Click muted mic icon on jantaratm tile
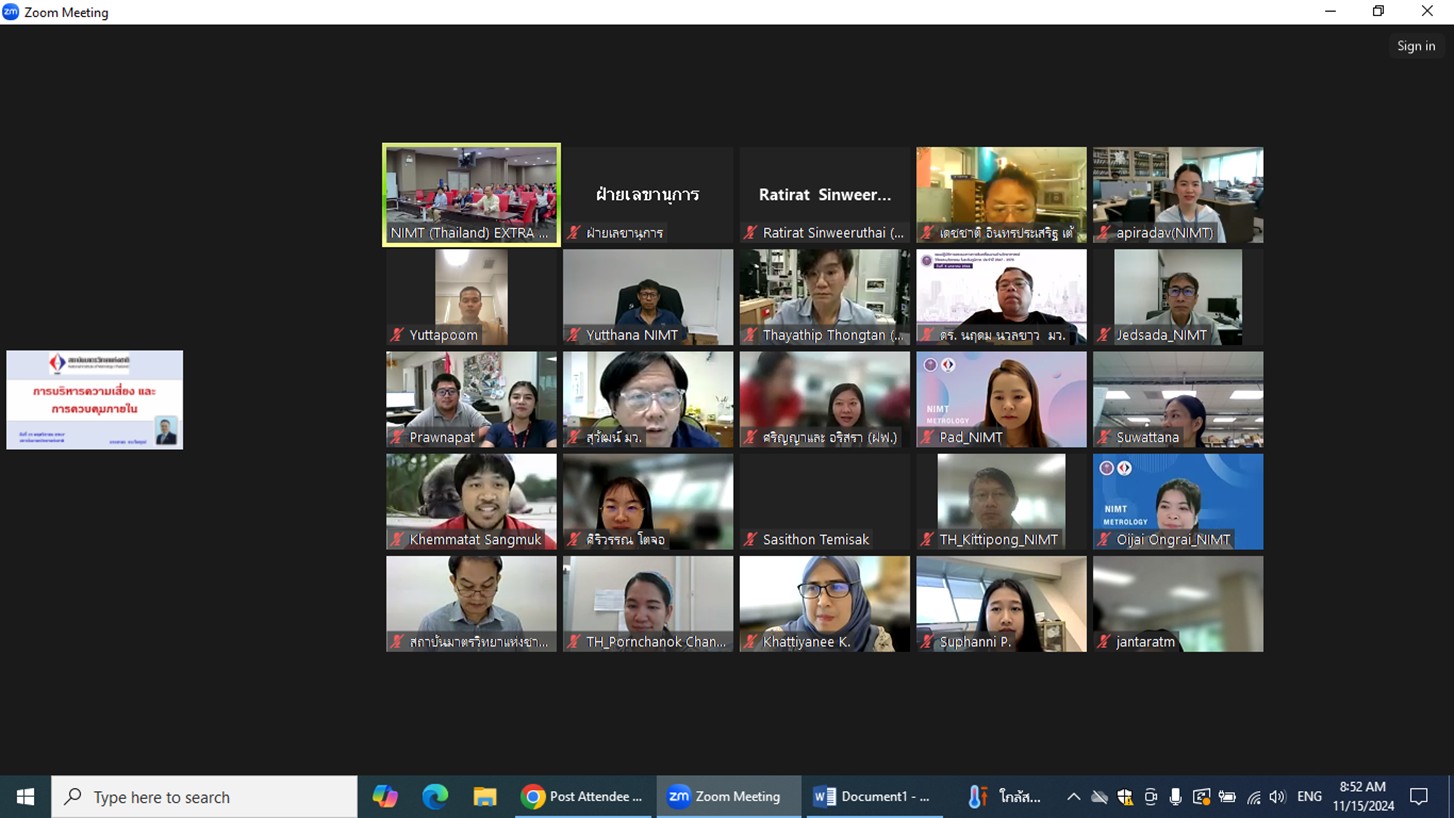Viewport: 1454px width, 818px height. tap(1104, 642)
